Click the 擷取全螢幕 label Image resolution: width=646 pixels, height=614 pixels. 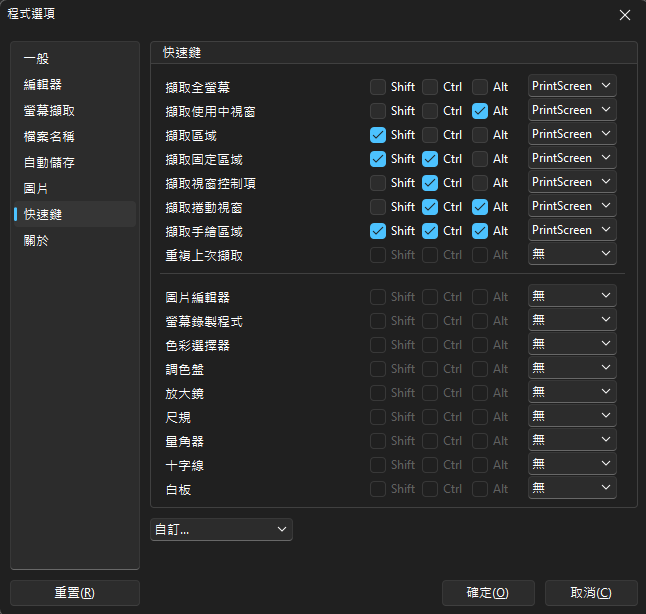coord(198,87)
